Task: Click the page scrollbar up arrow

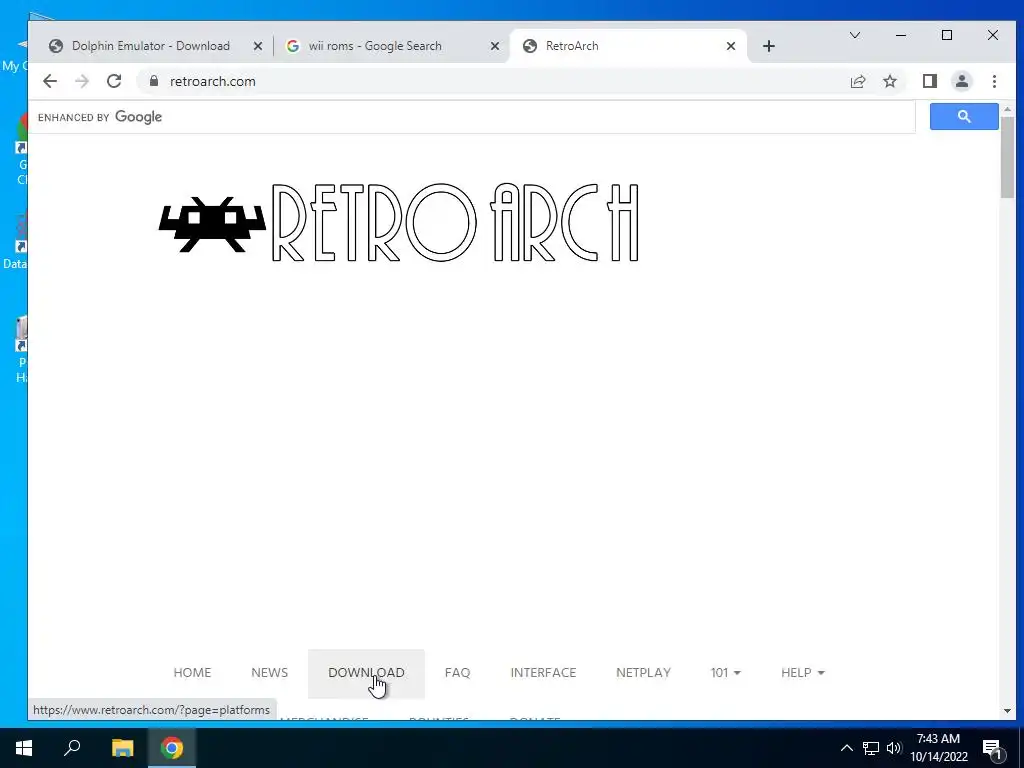Action: tap(1006, 109)
